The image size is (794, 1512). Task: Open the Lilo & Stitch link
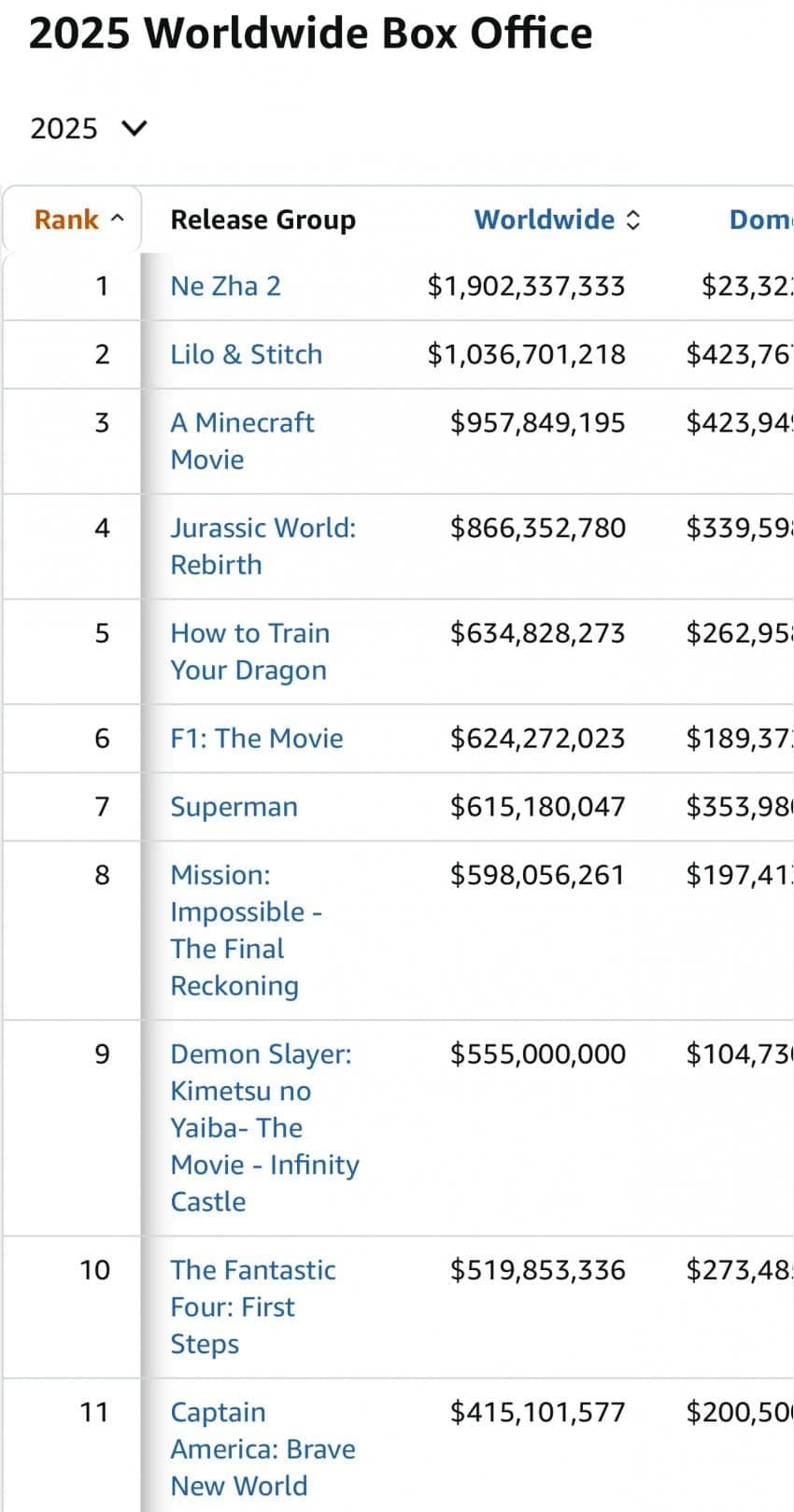246,354
